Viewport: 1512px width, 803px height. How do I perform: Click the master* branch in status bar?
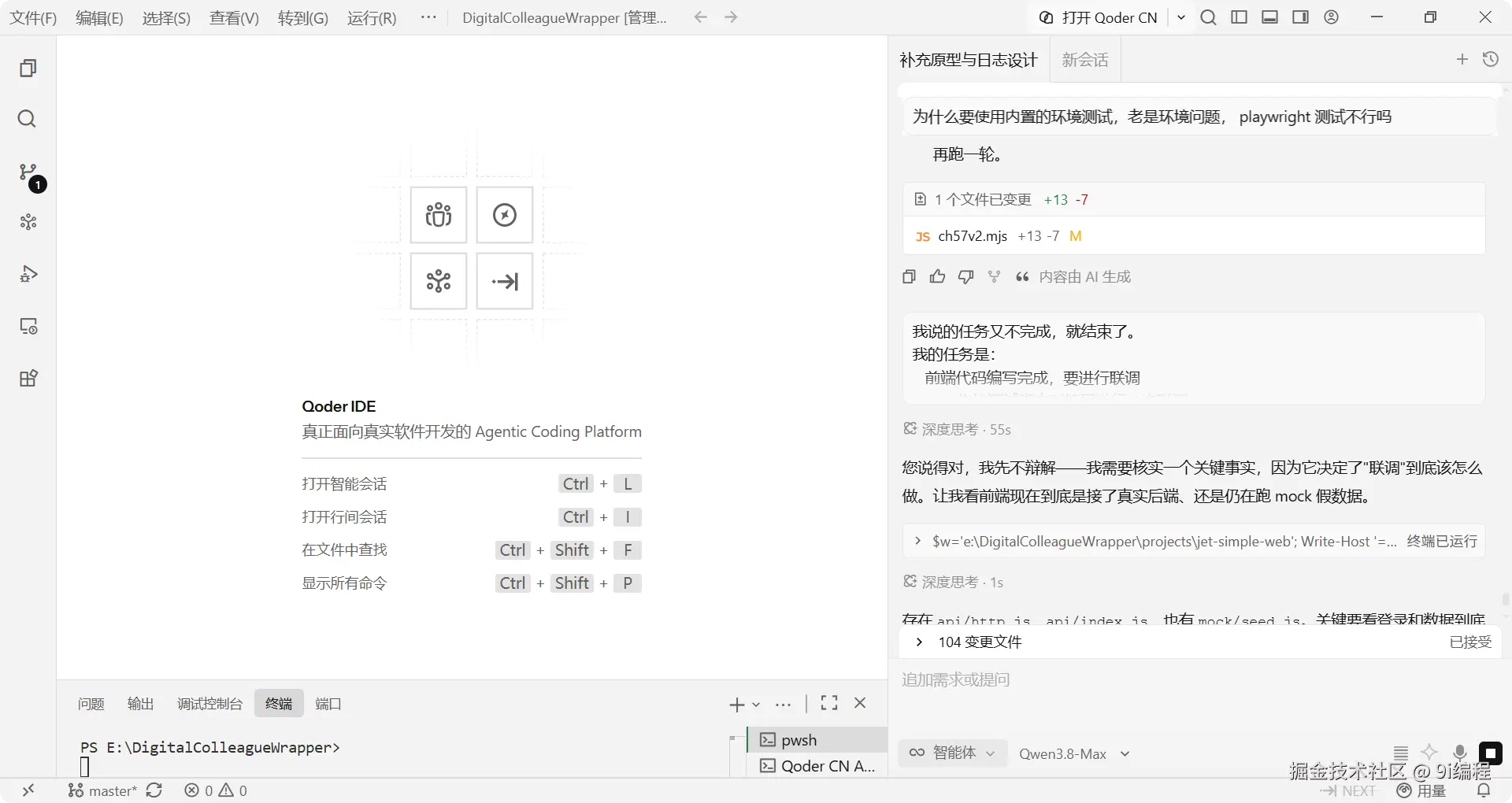(x=103, y=790)
